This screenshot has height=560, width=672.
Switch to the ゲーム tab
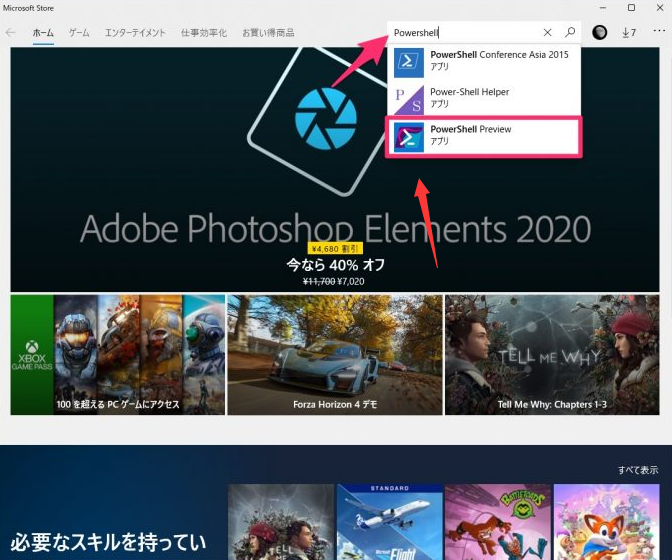coord(79,33)
